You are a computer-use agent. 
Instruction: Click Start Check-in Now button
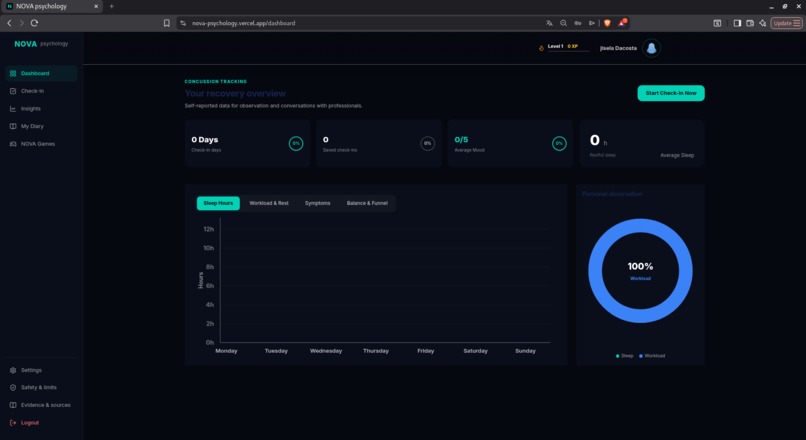[671, 93]
